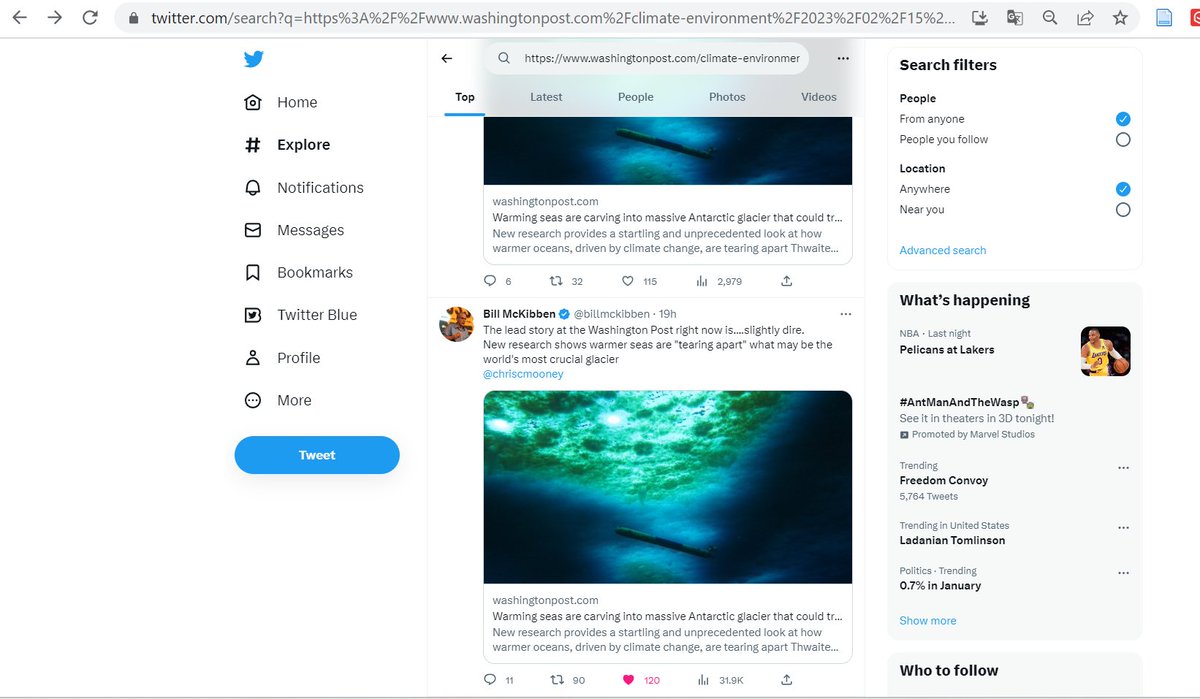Open Advanced search
Screen dimensions: 1200x699
[x=942, y=249]
